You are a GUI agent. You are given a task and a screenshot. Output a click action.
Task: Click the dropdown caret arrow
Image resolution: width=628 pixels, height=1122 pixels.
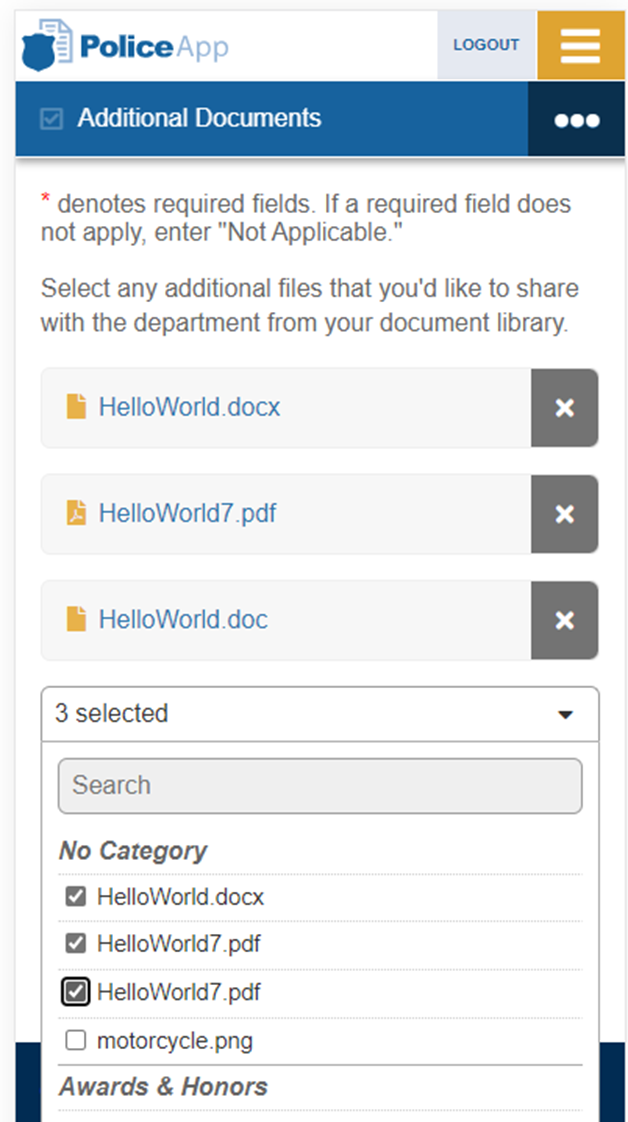pos(566,715)
